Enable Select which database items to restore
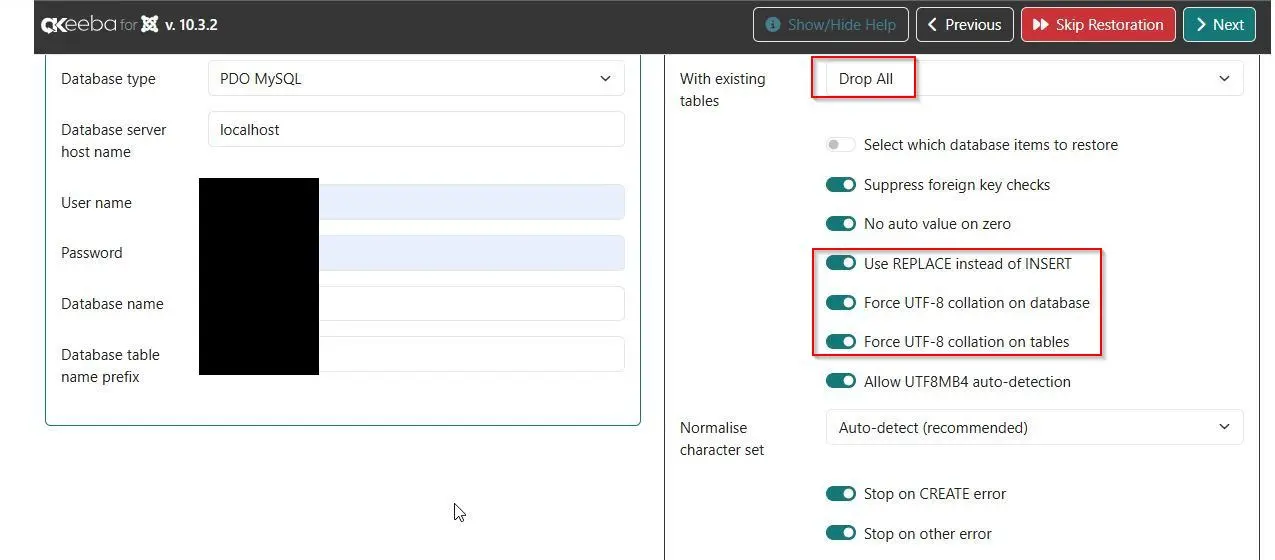The height and width of the screenshot is (560, 1275). (x=841, y=145)
